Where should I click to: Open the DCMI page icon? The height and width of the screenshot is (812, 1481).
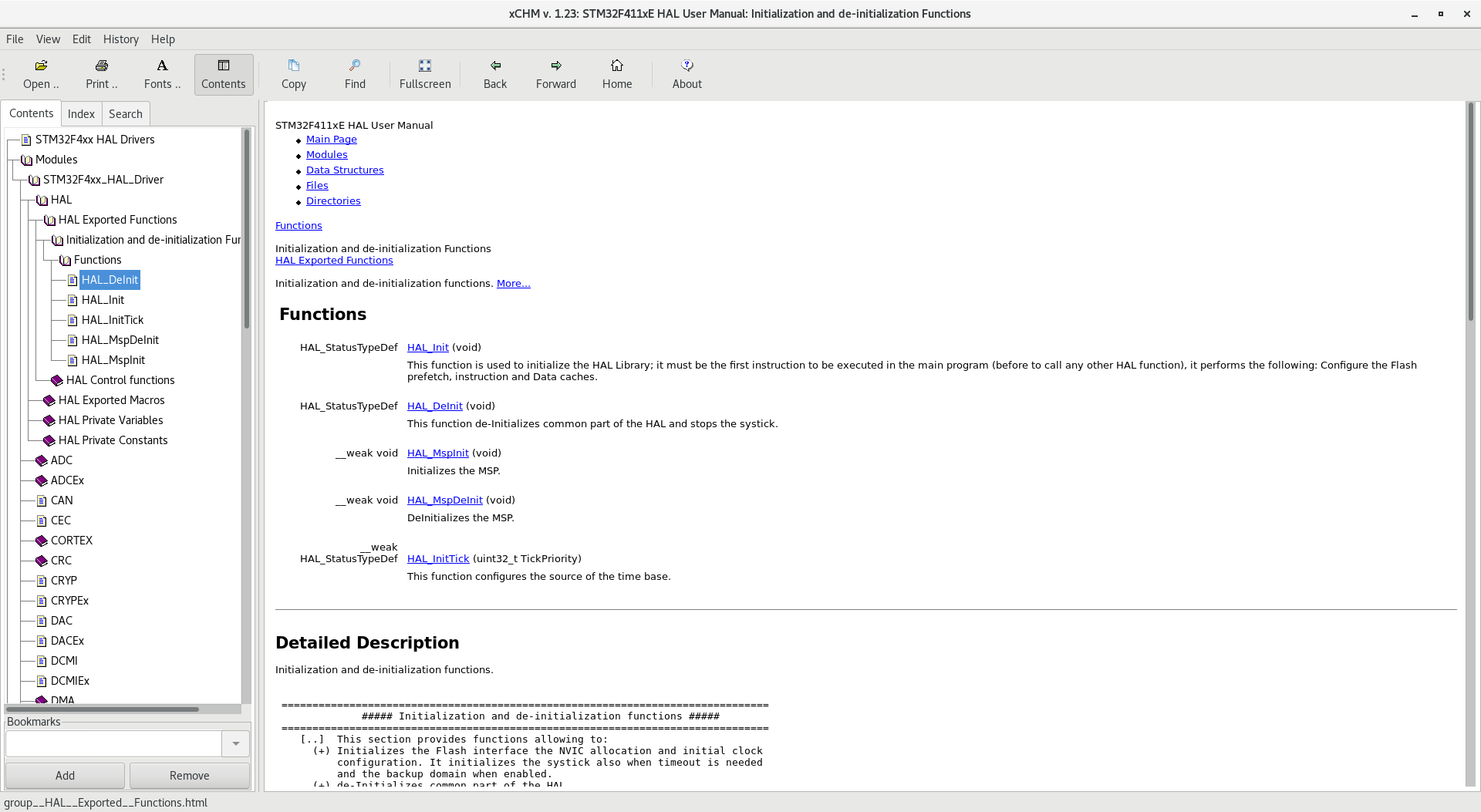pyautogui.click(x=42, y=661)
